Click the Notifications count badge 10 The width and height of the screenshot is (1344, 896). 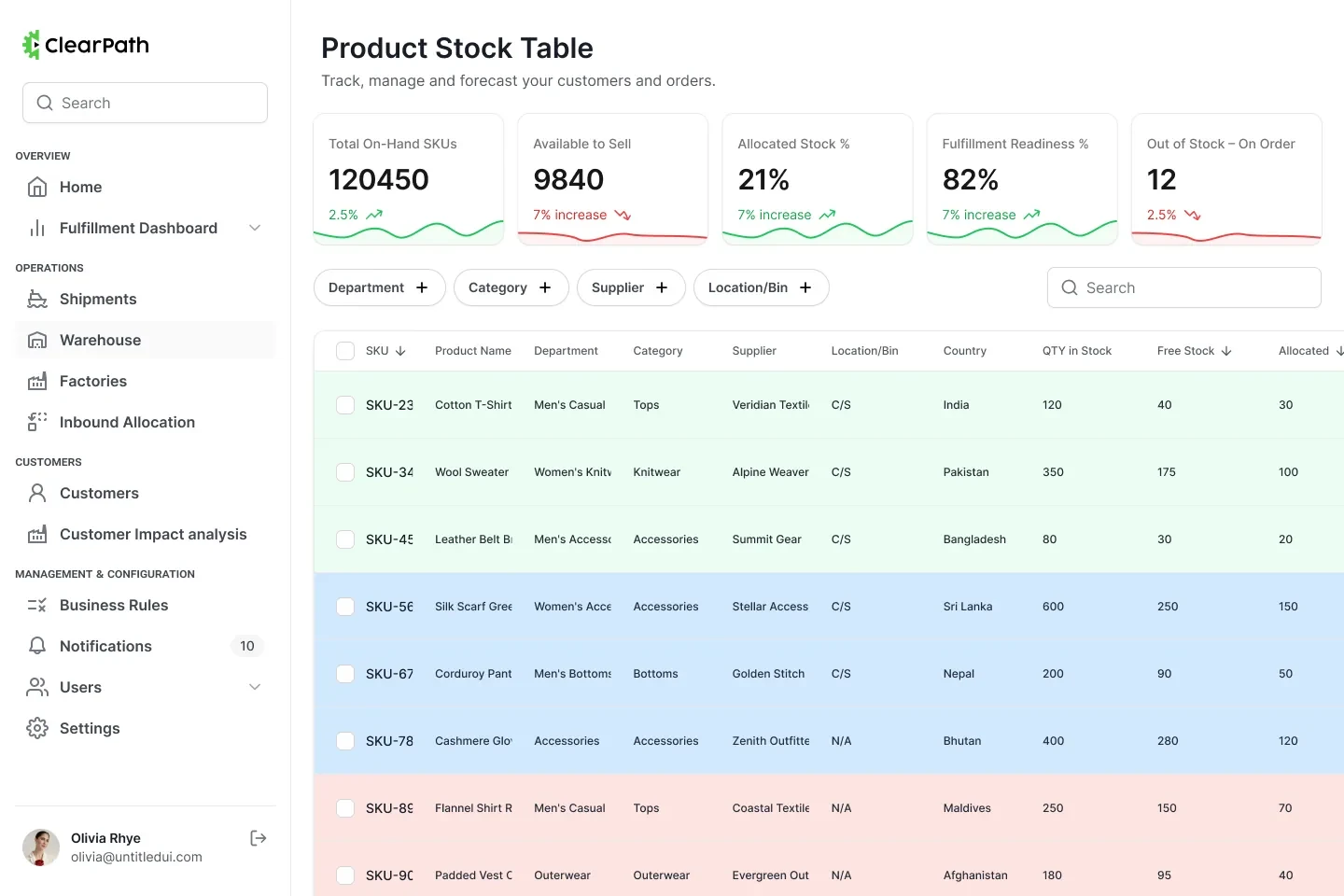[x=247, y=646]
